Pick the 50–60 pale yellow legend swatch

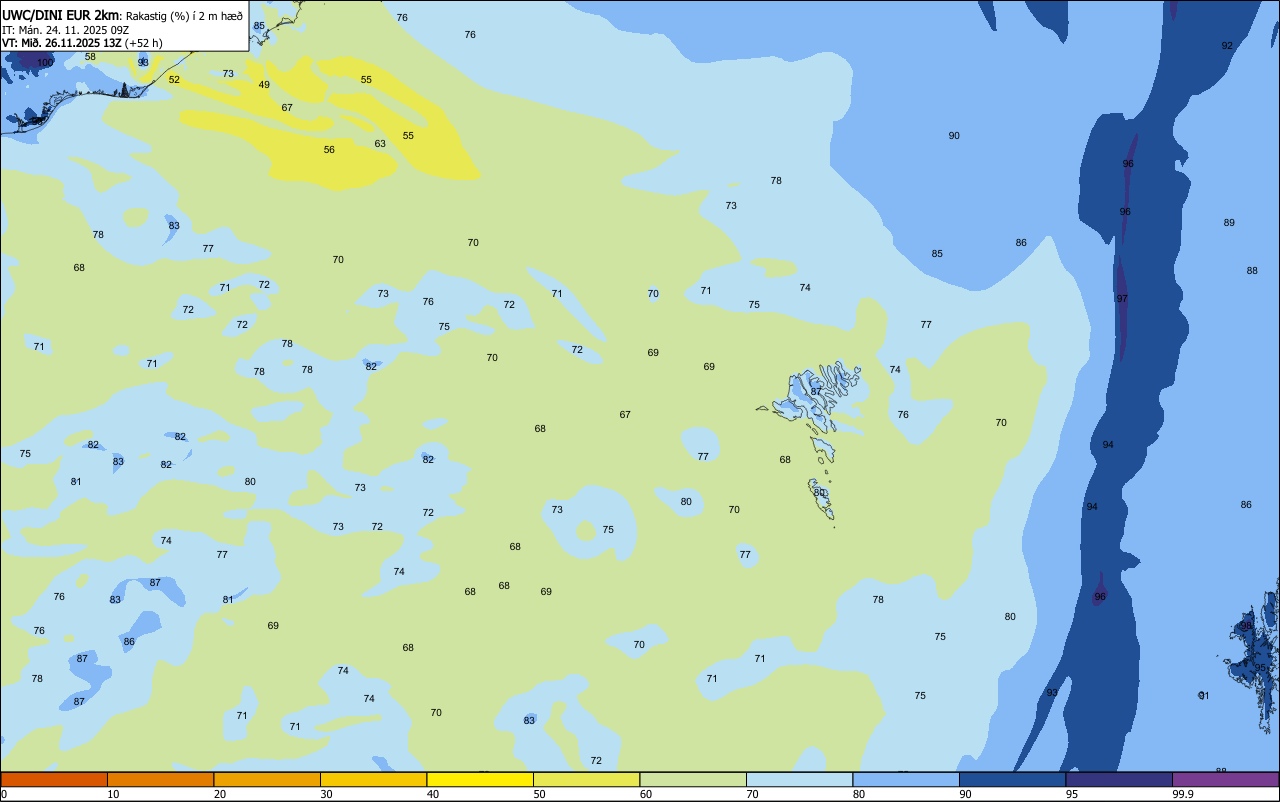point(586,779)
